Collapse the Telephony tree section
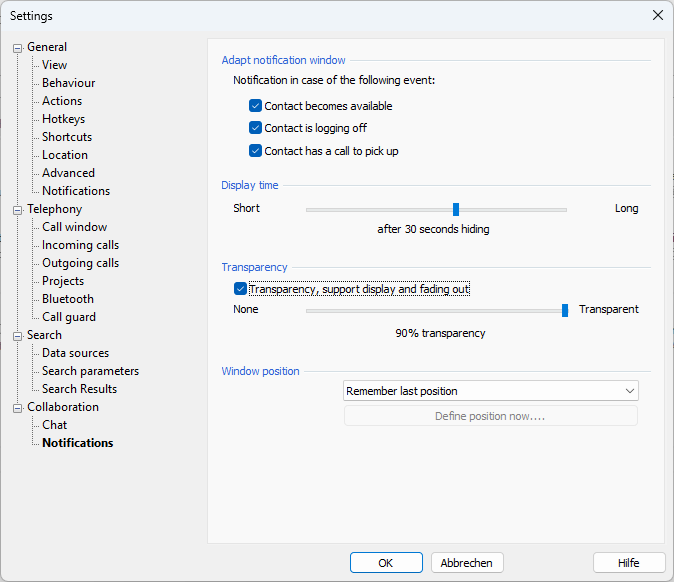 [17, 209]
